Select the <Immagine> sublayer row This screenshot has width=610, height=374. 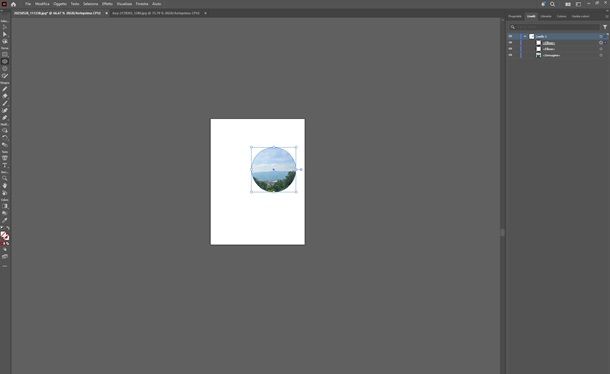point(558,55)
